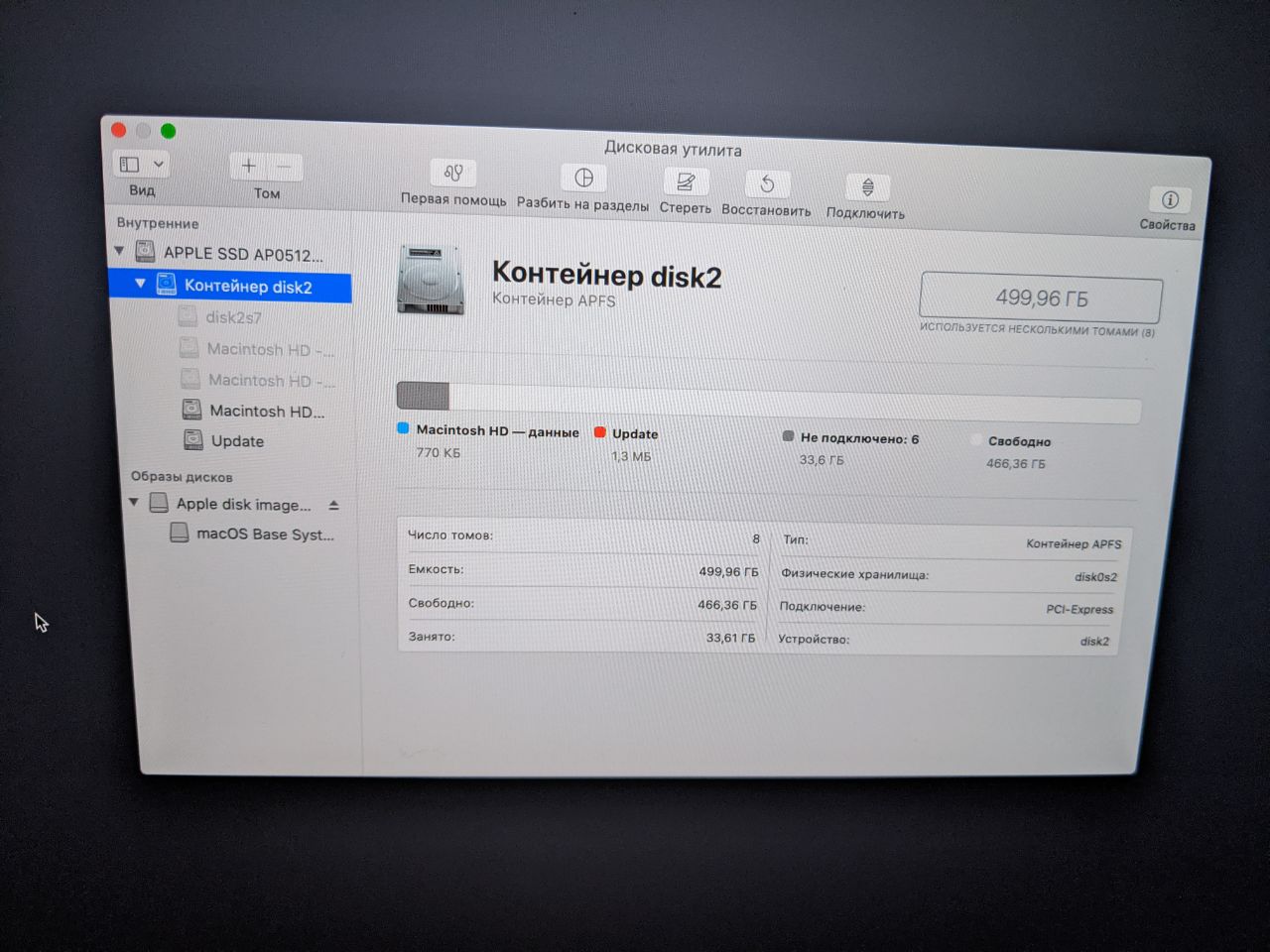The image size is (1270, 952).
Task: Click Тип value Контейнер APFS
Action: pyautogui.click(x=1074, y=543)
